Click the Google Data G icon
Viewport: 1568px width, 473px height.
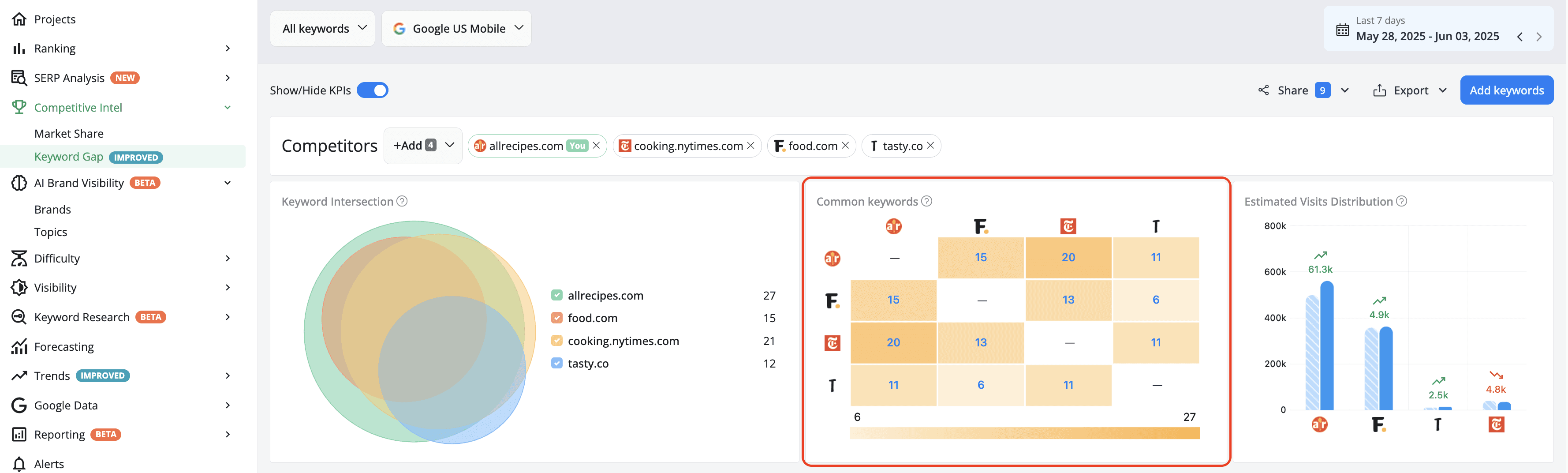(x=19, y=405)
